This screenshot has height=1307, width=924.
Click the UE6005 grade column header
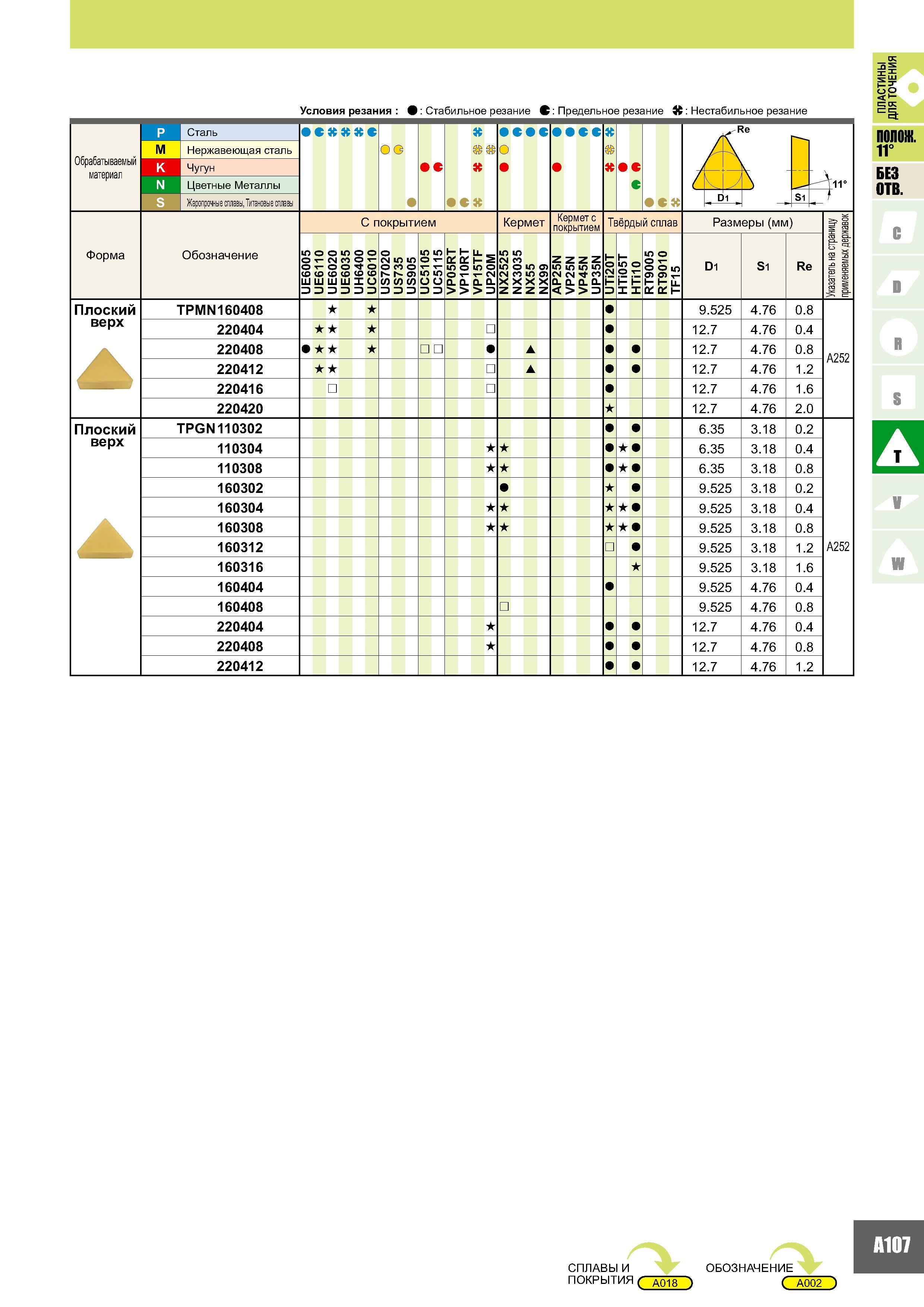coord(306,272)
